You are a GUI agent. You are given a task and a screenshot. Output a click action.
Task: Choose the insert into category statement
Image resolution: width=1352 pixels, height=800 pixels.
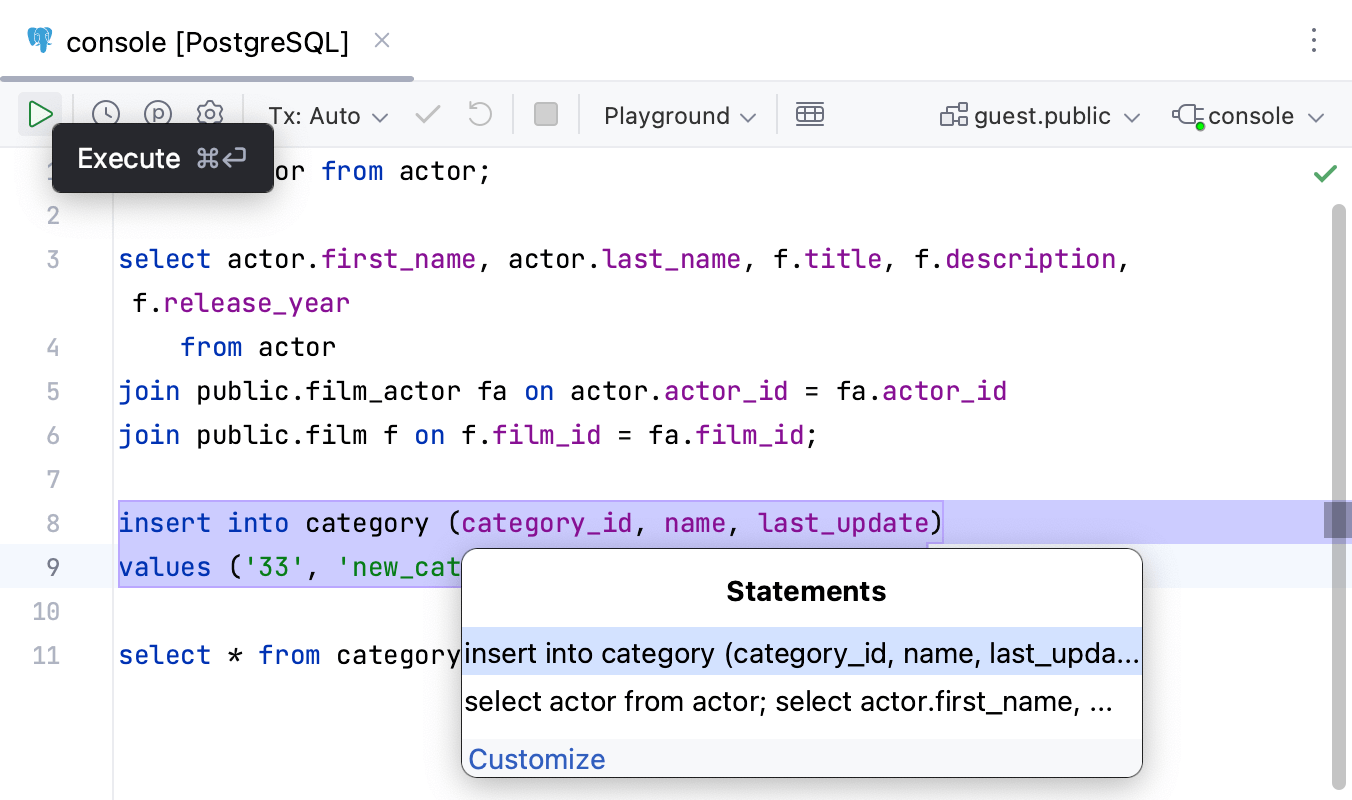(x=800, y=654)
